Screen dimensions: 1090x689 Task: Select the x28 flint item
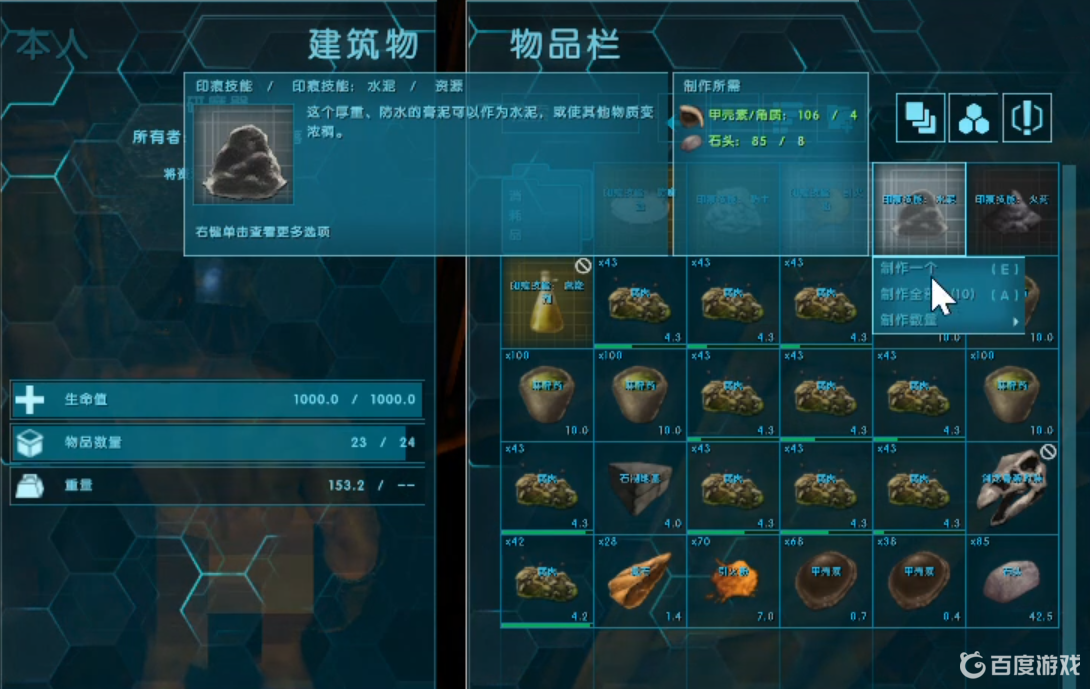coord(640,581)
